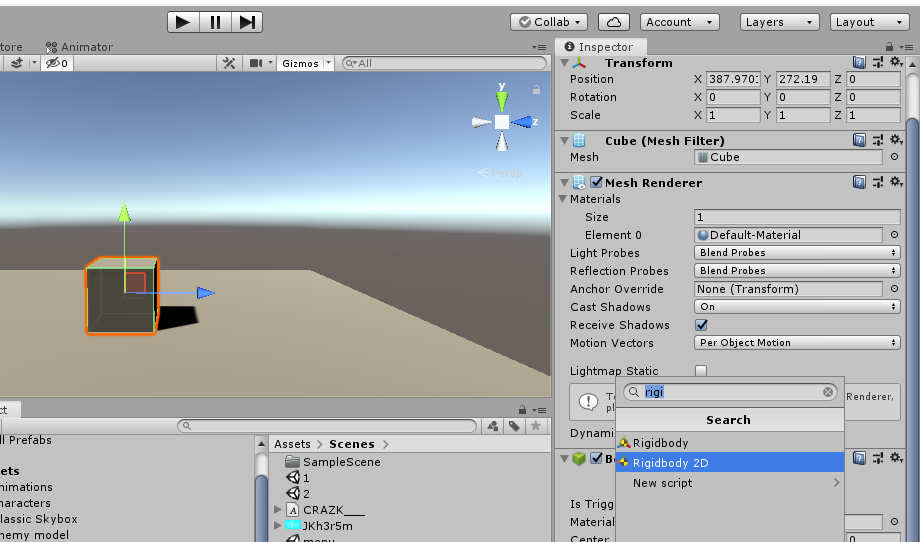Open the scene camera settings icon
920x542 pixels.
256,63
